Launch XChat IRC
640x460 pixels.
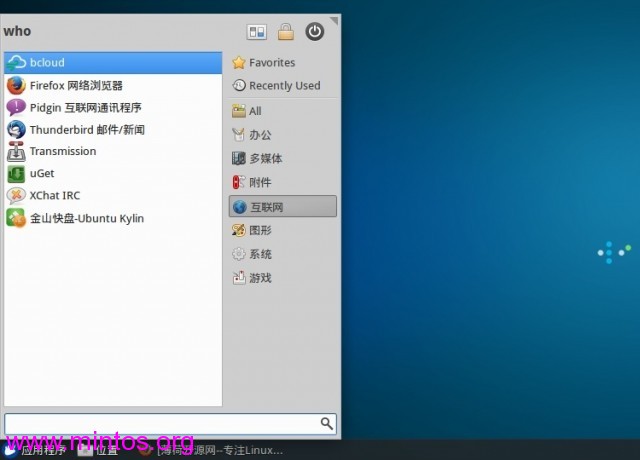55,195
